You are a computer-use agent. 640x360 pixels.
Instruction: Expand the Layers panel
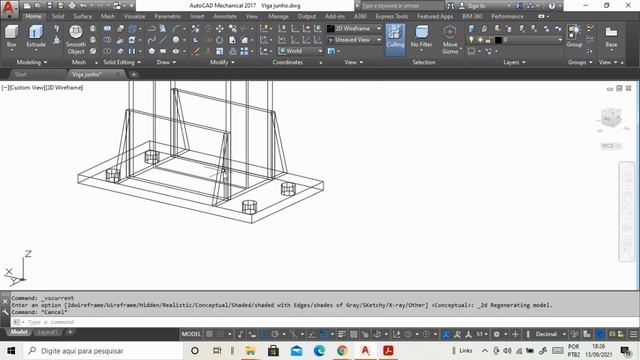[x=514, y=62]
